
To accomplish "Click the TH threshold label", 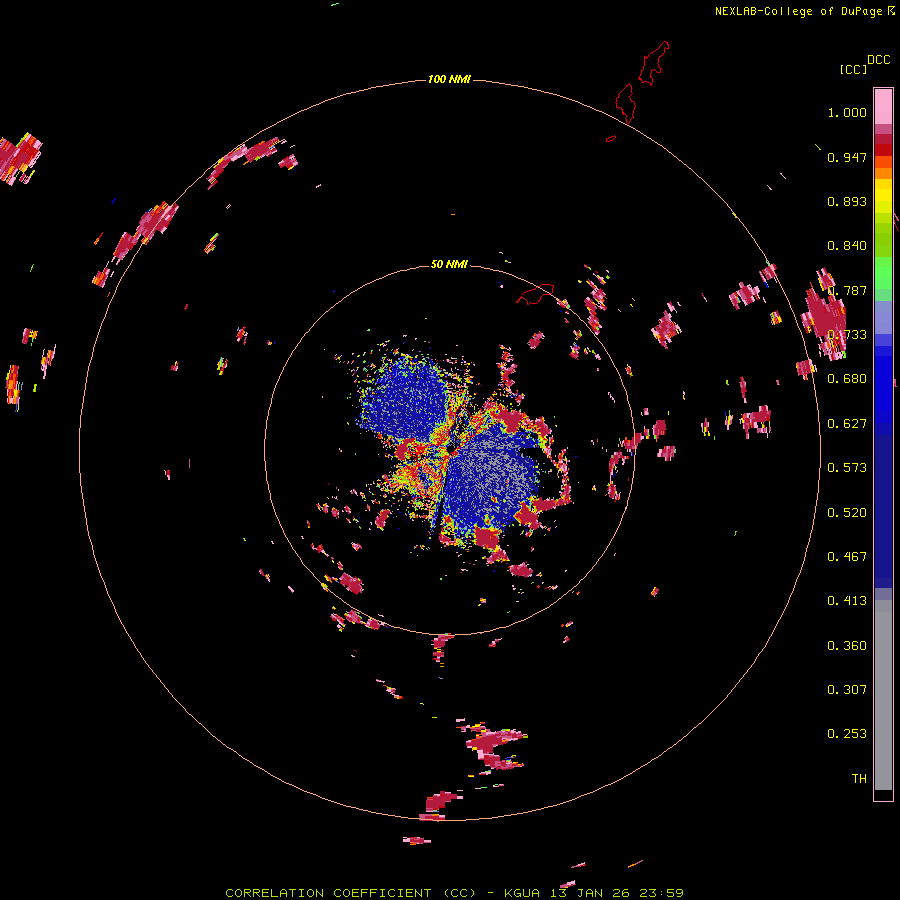I will (859, 779).
